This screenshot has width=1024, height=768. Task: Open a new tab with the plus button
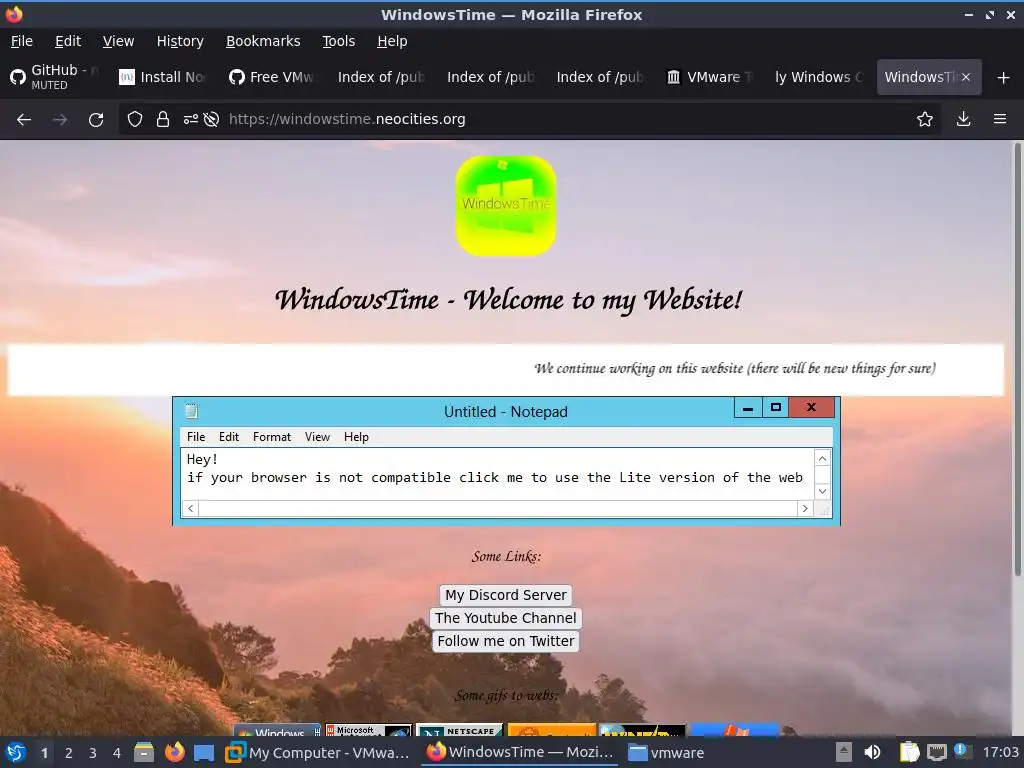(1004, 78)
